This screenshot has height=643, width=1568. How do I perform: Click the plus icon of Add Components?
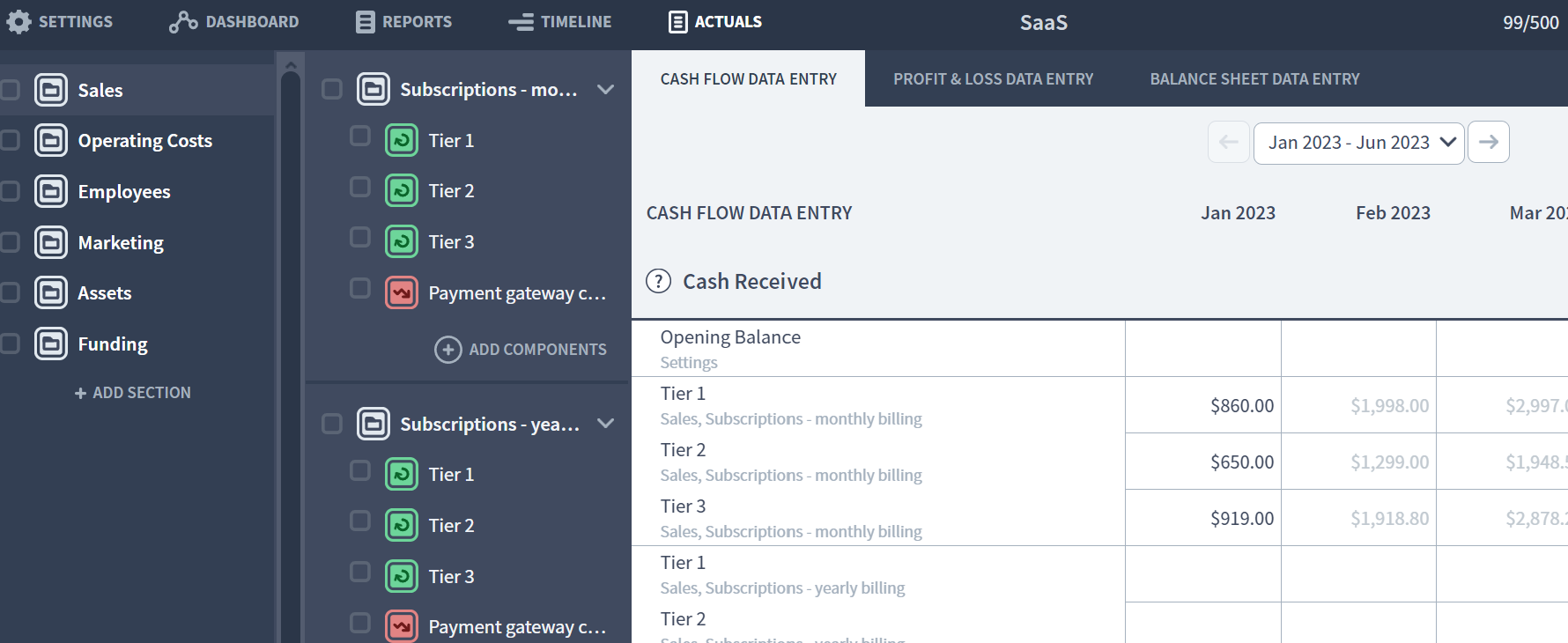pos(448,350)
